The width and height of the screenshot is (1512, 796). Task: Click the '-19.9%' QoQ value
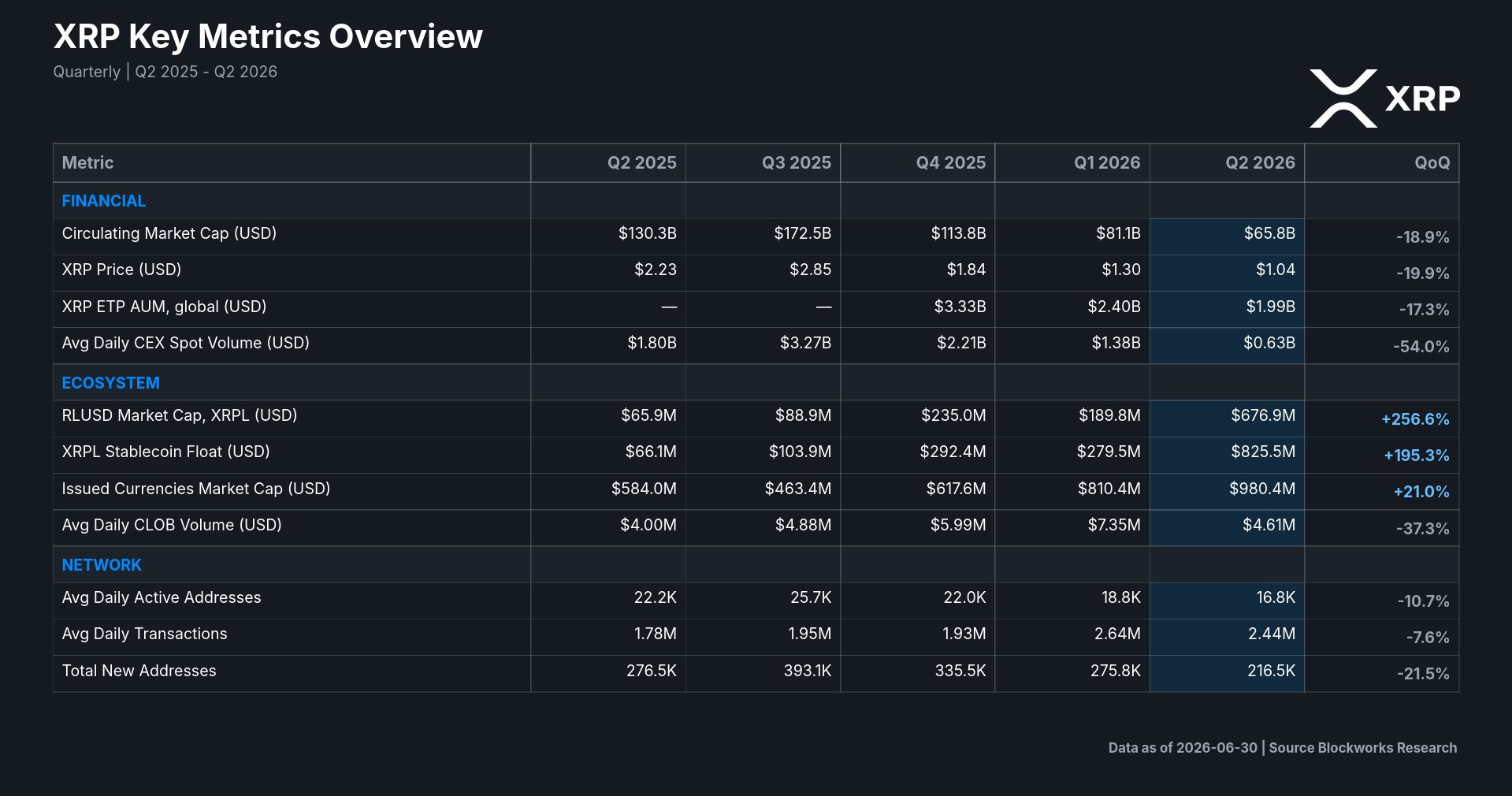1423,273
